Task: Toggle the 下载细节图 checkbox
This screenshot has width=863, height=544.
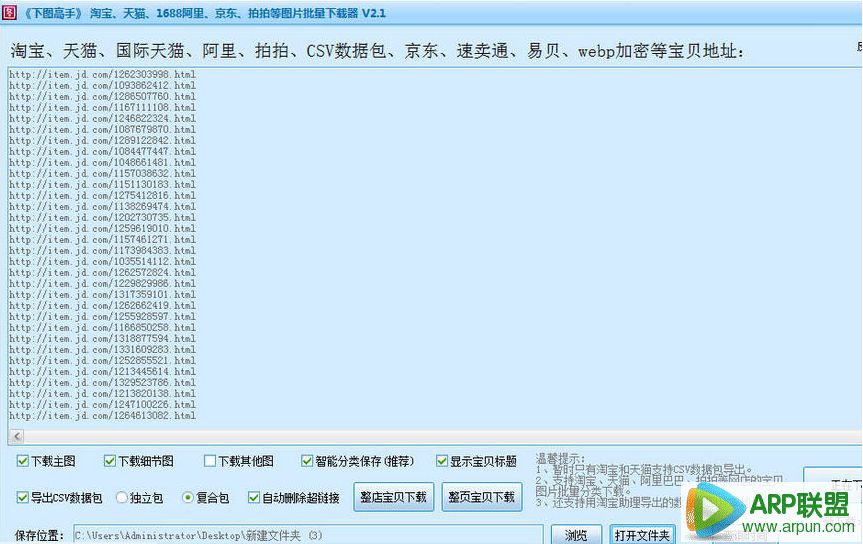Action: pyautogui.click(x=110, y=461)
